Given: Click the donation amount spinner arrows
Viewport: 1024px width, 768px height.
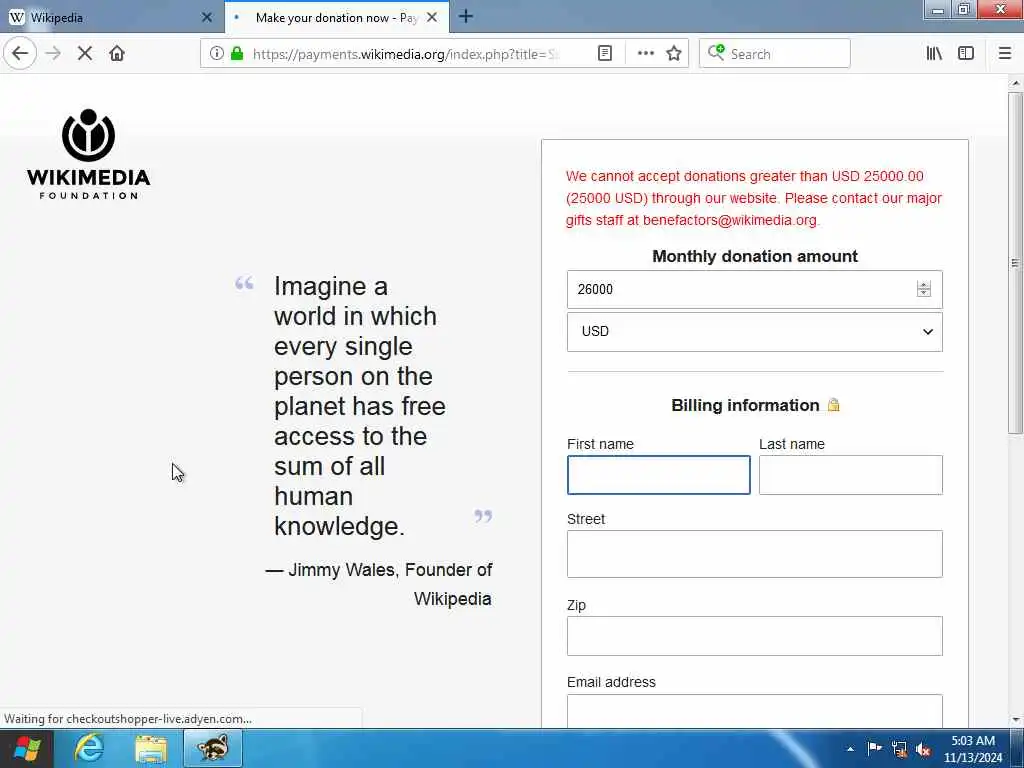Looking at the screenshot, I should click(x=923, y=289).
